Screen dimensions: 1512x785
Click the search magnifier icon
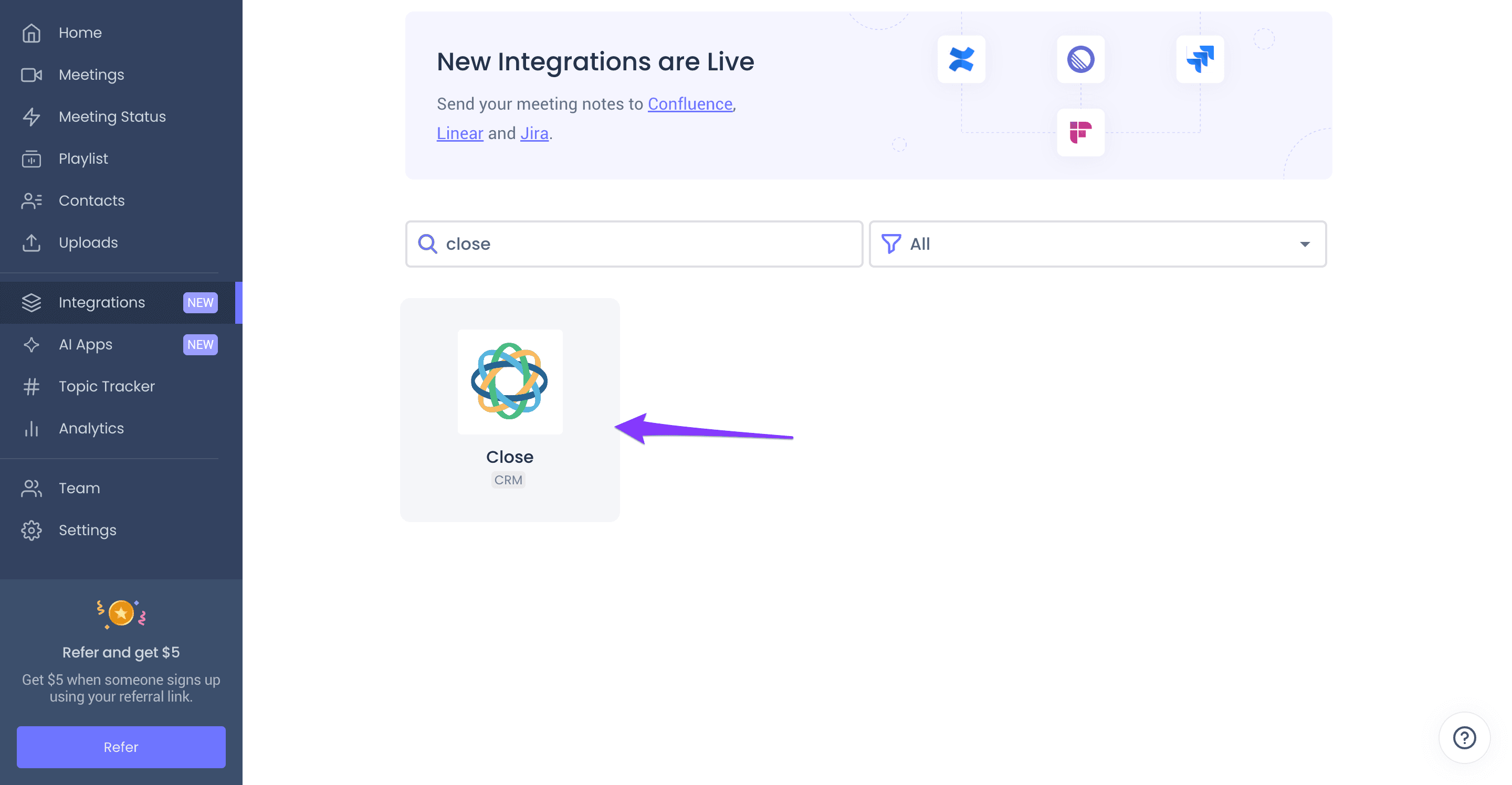[427, 244]
